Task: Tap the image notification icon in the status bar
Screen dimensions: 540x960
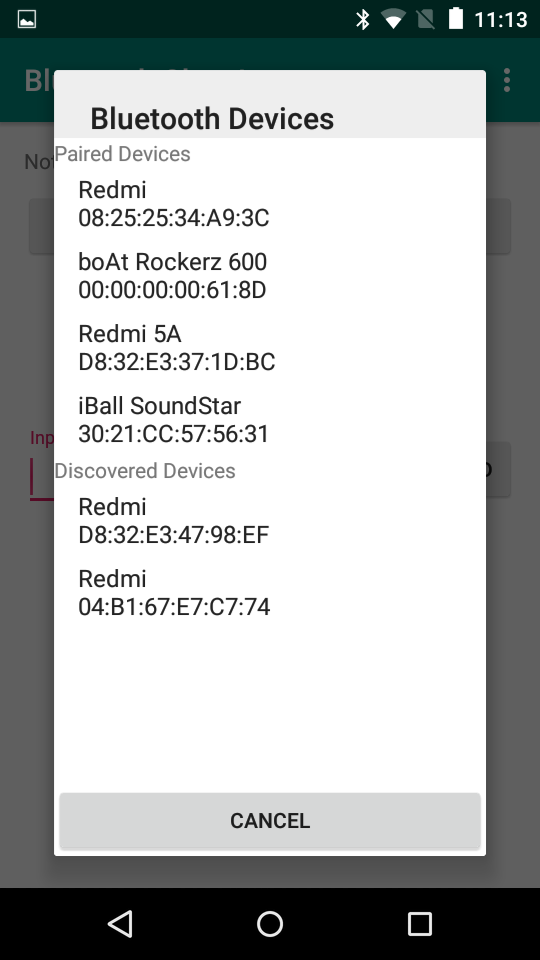Action: (x=27, y=19)
